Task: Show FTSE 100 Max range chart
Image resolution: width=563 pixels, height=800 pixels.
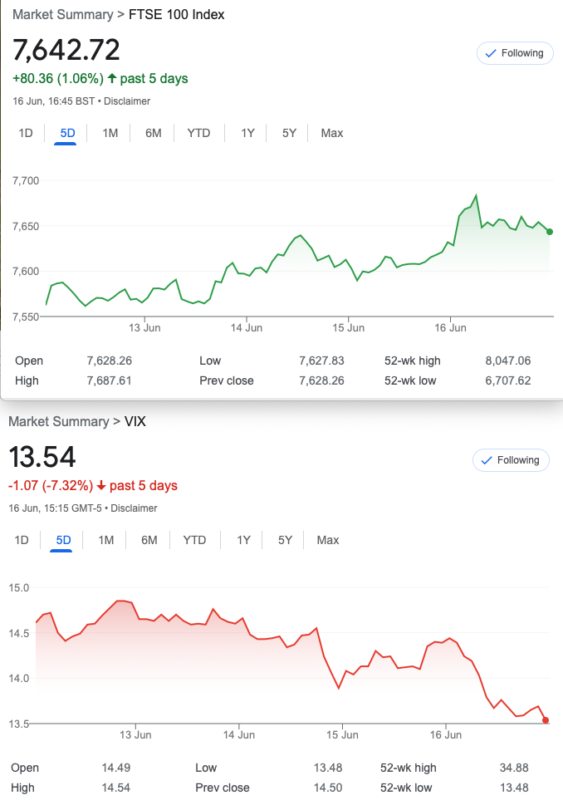Action: (332, 133)
